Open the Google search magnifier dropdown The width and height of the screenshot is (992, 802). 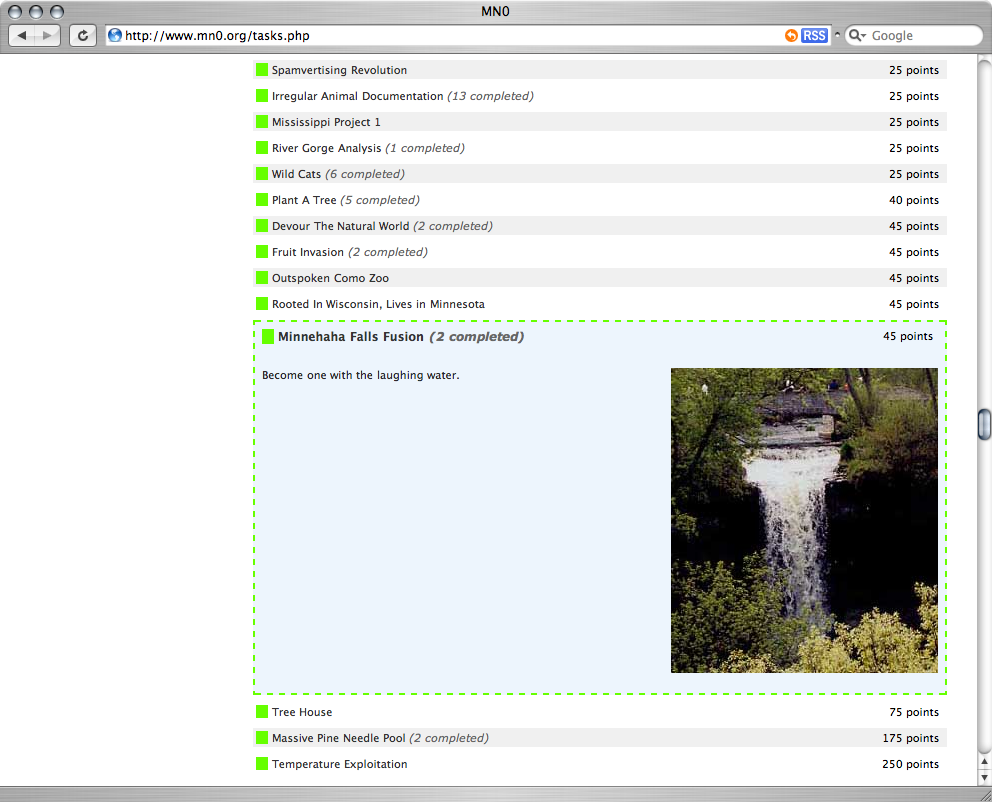[x=857, y=36]
